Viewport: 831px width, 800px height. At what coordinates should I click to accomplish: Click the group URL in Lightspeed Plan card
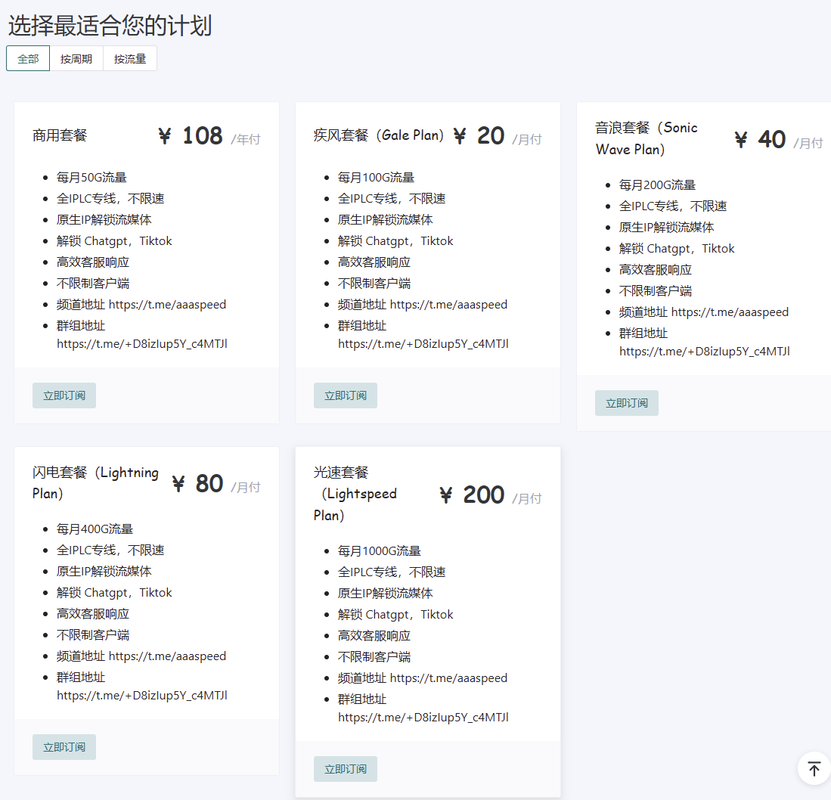click(423, 717)
